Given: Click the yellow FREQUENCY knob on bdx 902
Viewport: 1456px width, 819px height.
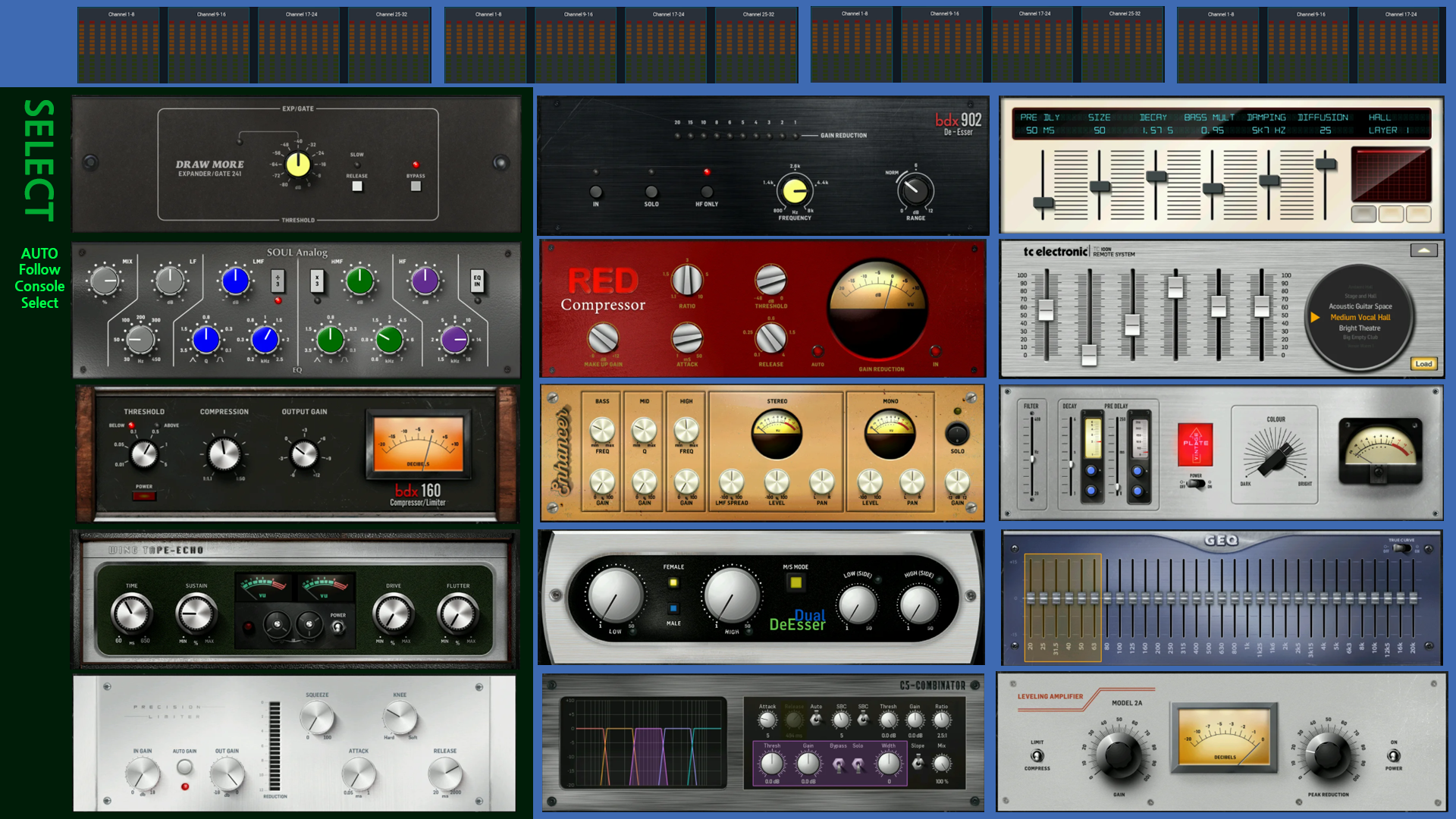Looking at the screenshot, I should [795, 191].
